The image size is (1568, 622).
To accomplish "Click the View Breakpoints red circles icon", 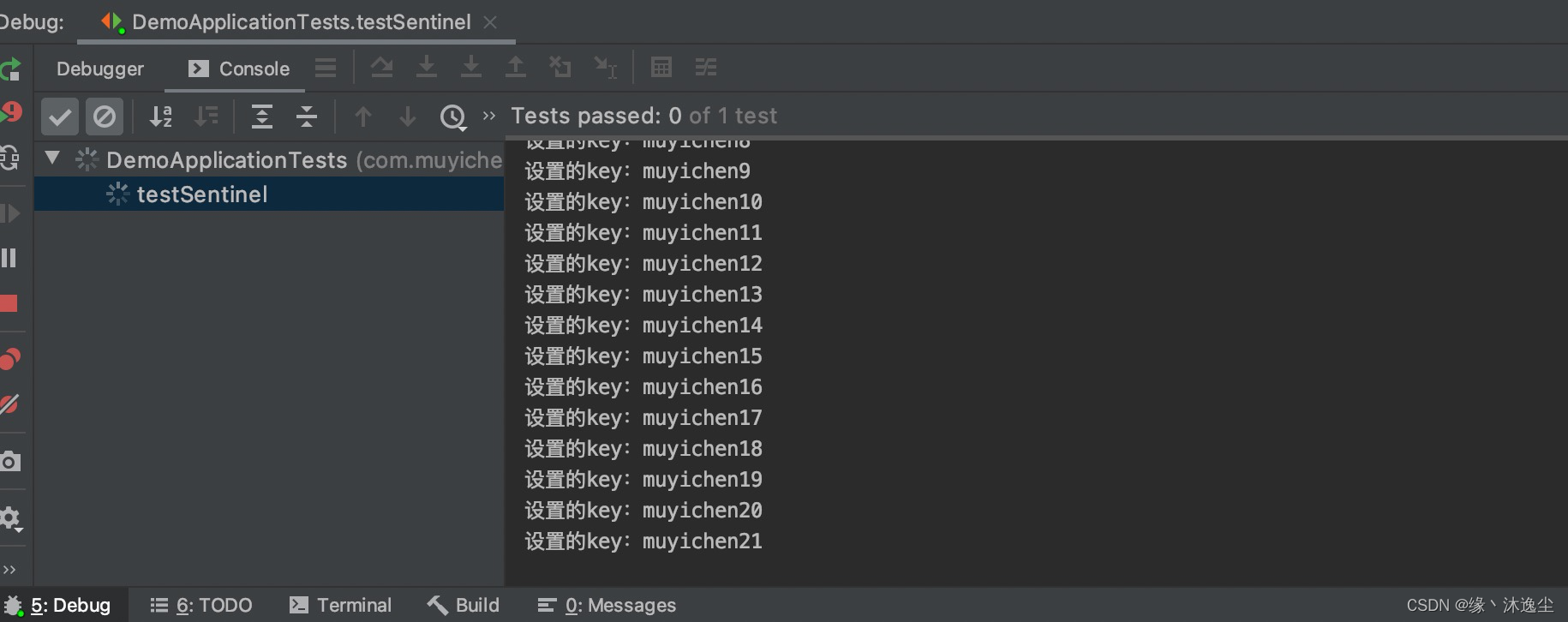I will tap(9, 358).
